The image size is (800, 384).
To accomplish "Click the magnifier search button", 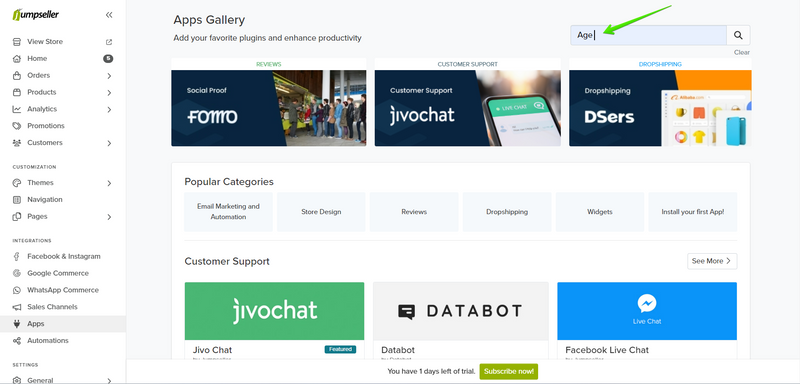I will [x=738, y=35].
